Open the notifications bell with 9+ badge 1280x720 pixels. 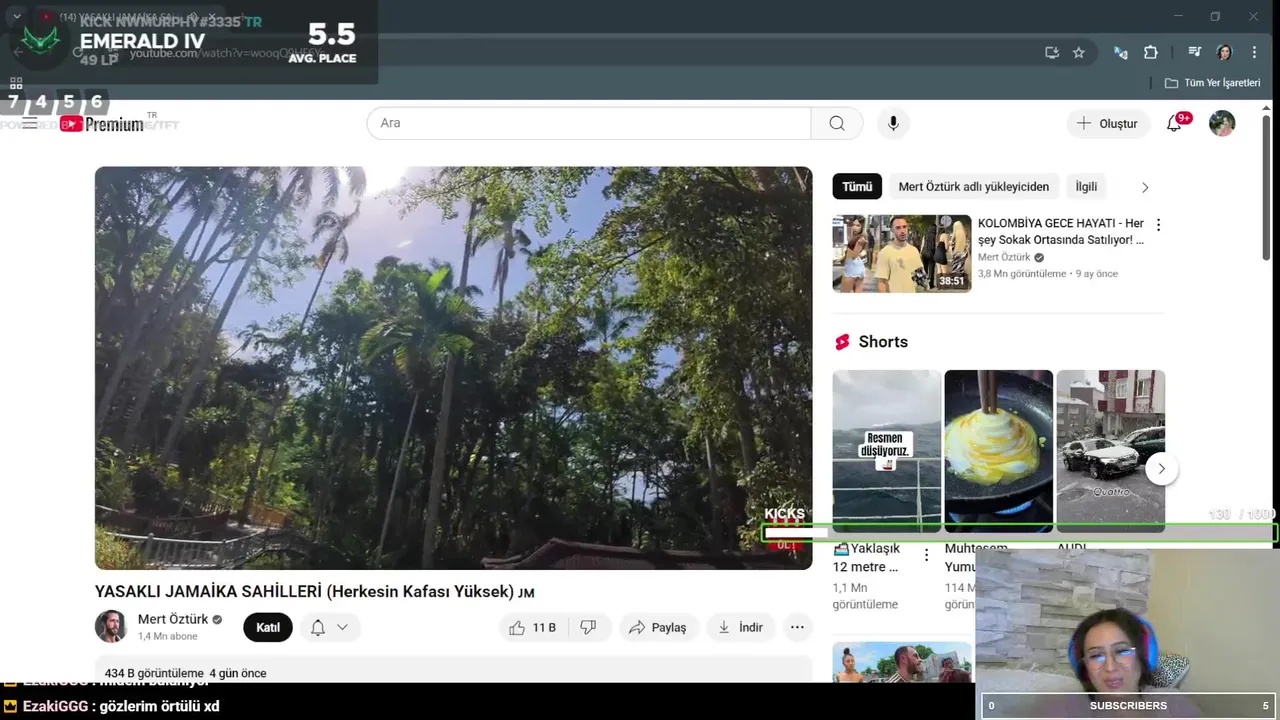pos(1175,123)
